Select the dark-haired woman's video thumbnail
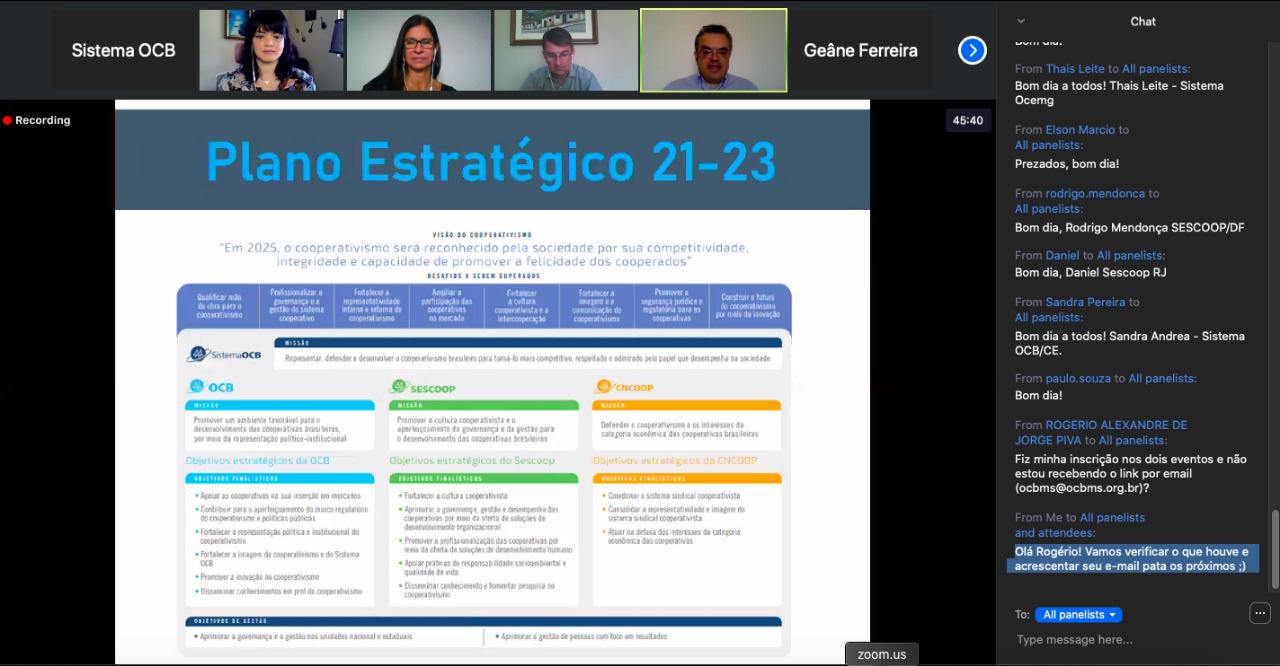 (x=271, y=50)
